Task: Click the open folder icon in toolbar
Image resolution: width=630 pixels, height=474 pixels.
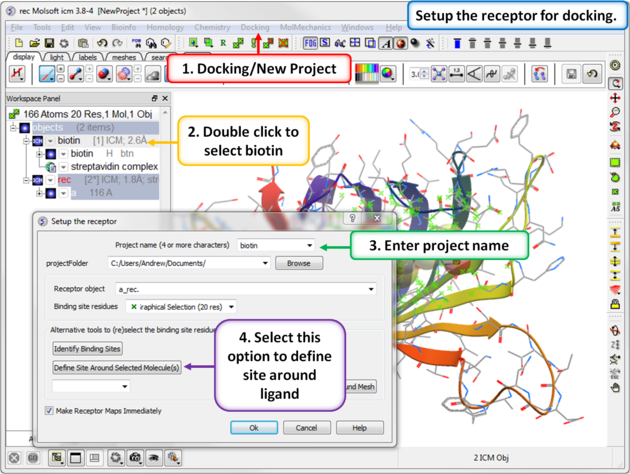Action: coord(34,44)
